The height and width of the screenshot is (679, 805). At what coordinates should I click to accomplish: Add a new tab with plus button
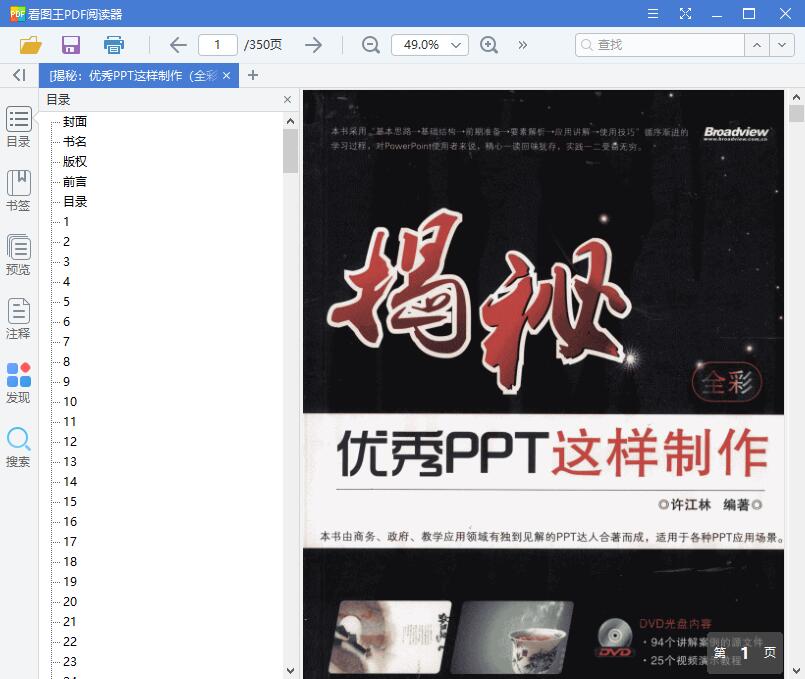point(253,75)
